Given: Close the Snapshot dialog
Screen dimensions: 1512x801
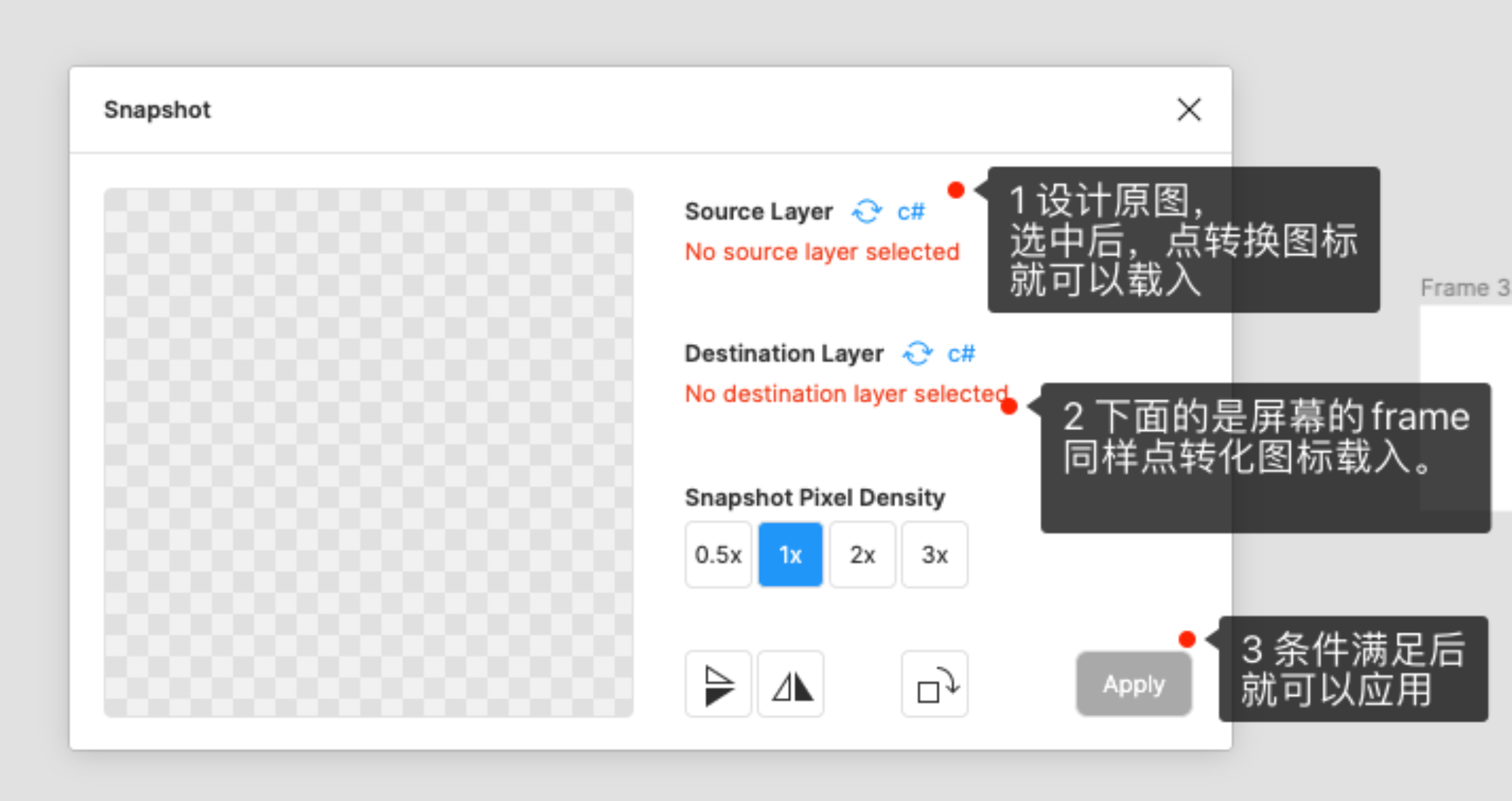Looking at the screenshot, I should (x=1188, y=110).
